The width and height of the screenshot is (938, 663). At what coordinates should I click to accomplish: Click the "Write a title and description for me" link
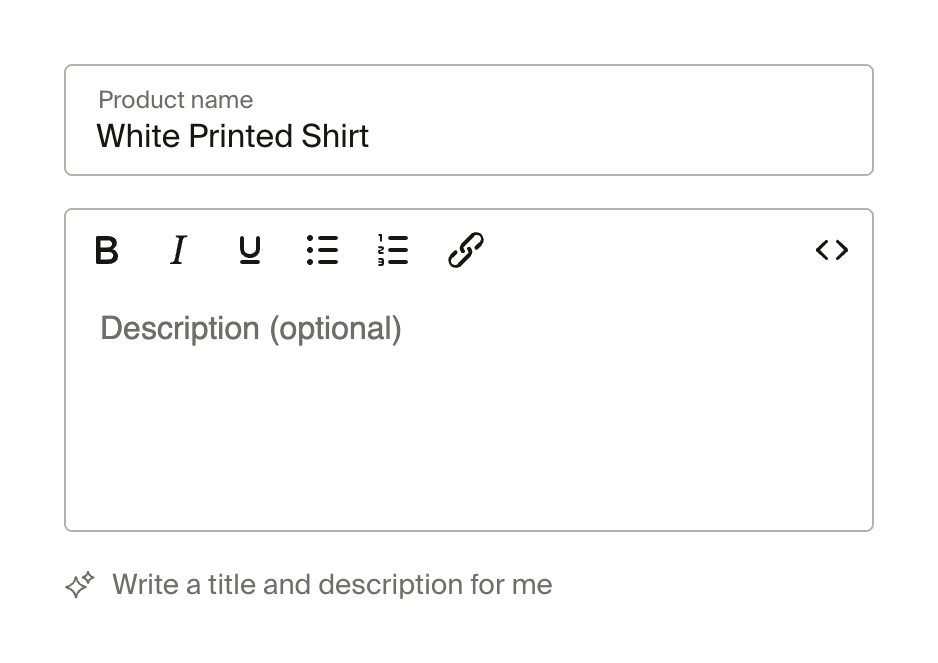331,585
